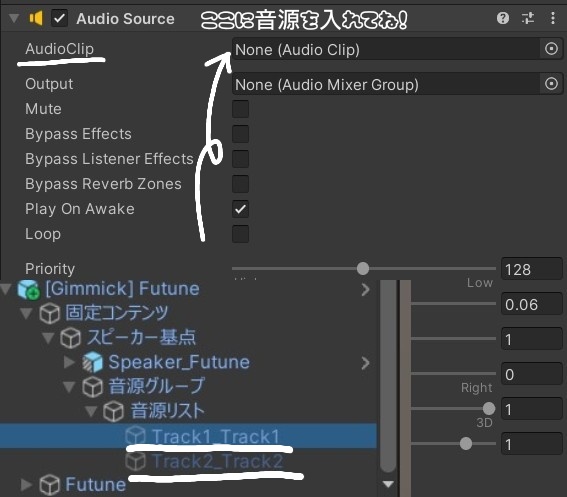Click the [Gimmick] Futune prefab icon
This screenshot has width=567, height=497.
(x=29, y=289)
